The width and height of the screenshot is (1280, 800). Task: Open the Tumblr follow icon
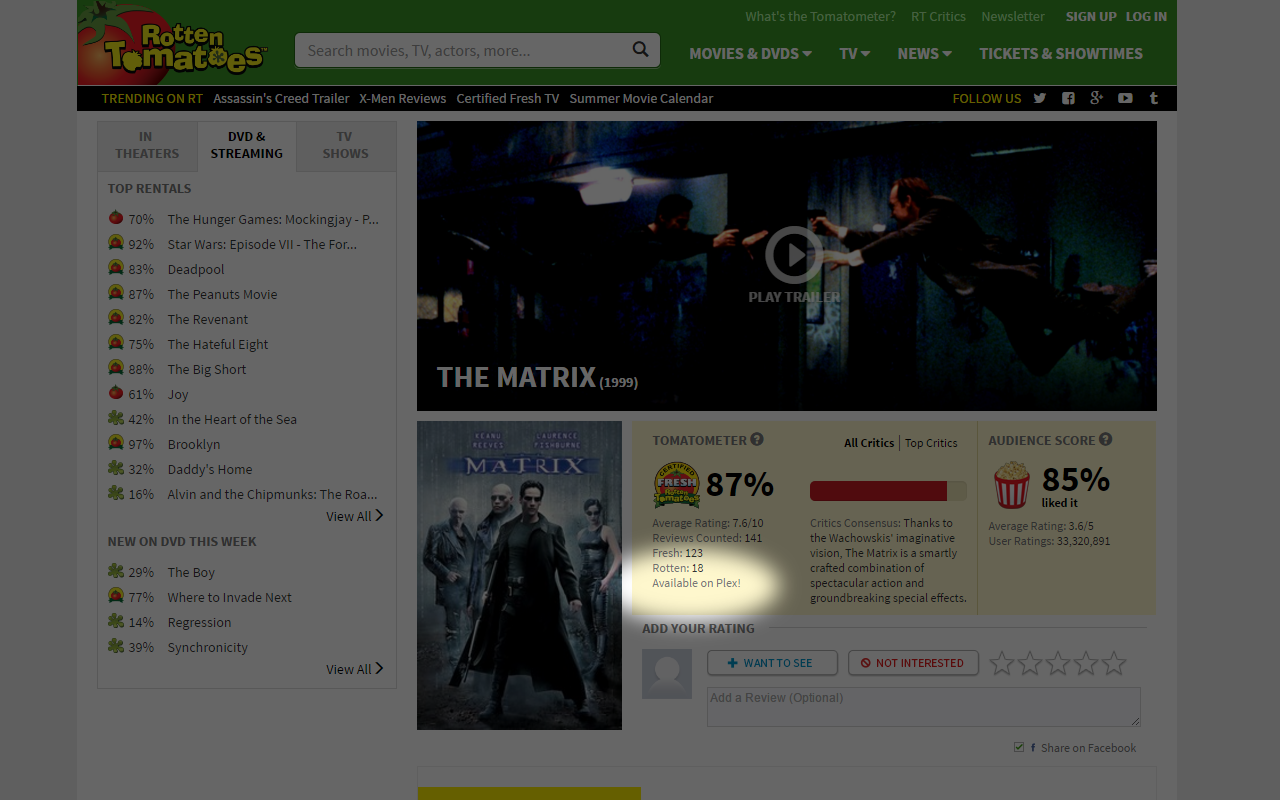coord(1153,98)
